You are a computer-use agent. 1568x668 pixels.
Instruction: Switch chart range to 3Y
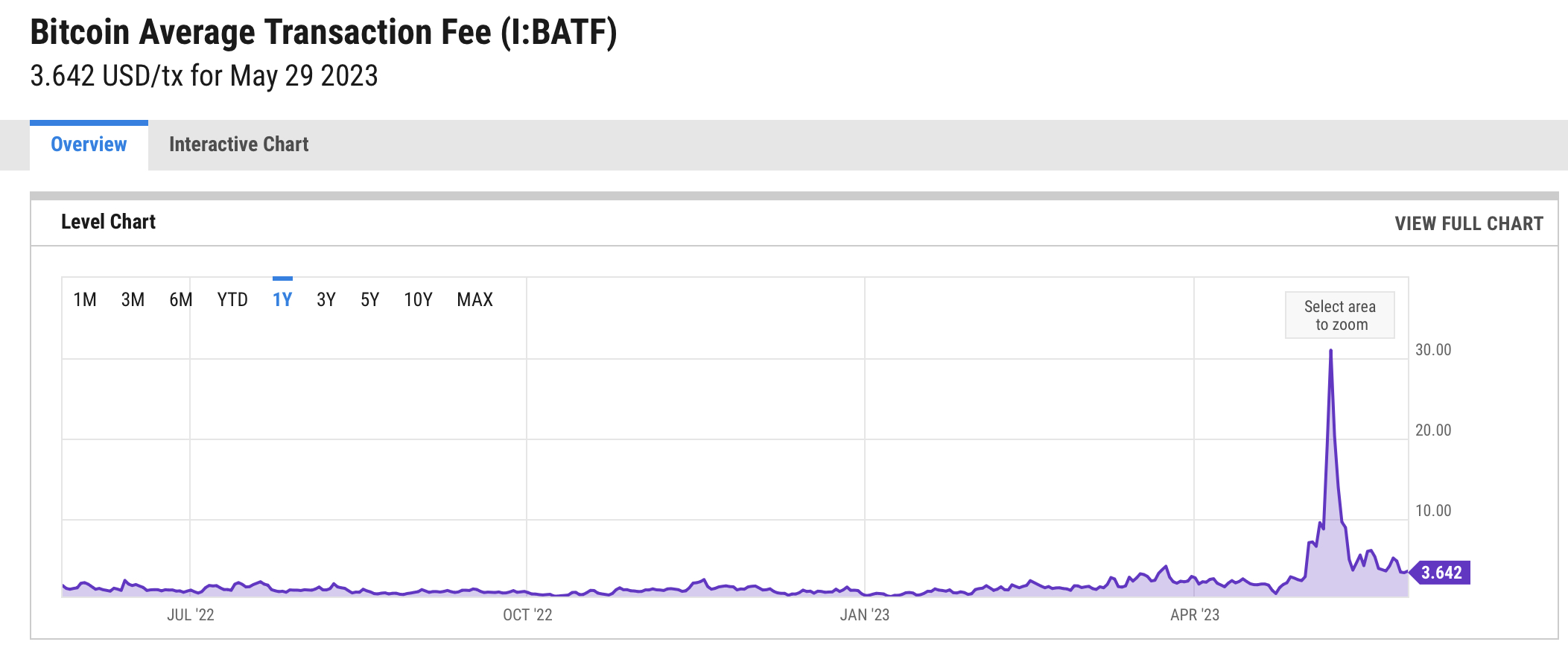[326, 299]
